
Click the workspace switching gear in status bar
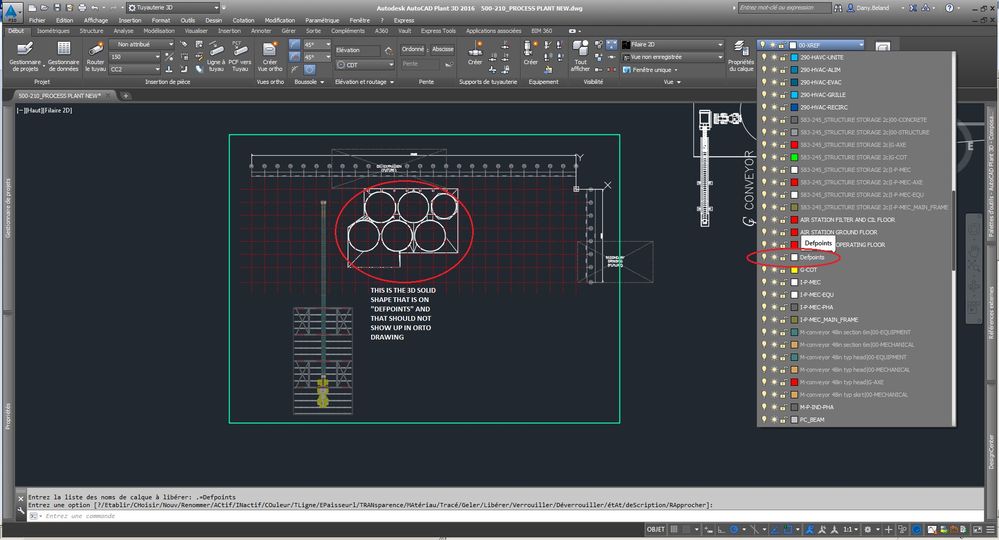pos(867,530)
